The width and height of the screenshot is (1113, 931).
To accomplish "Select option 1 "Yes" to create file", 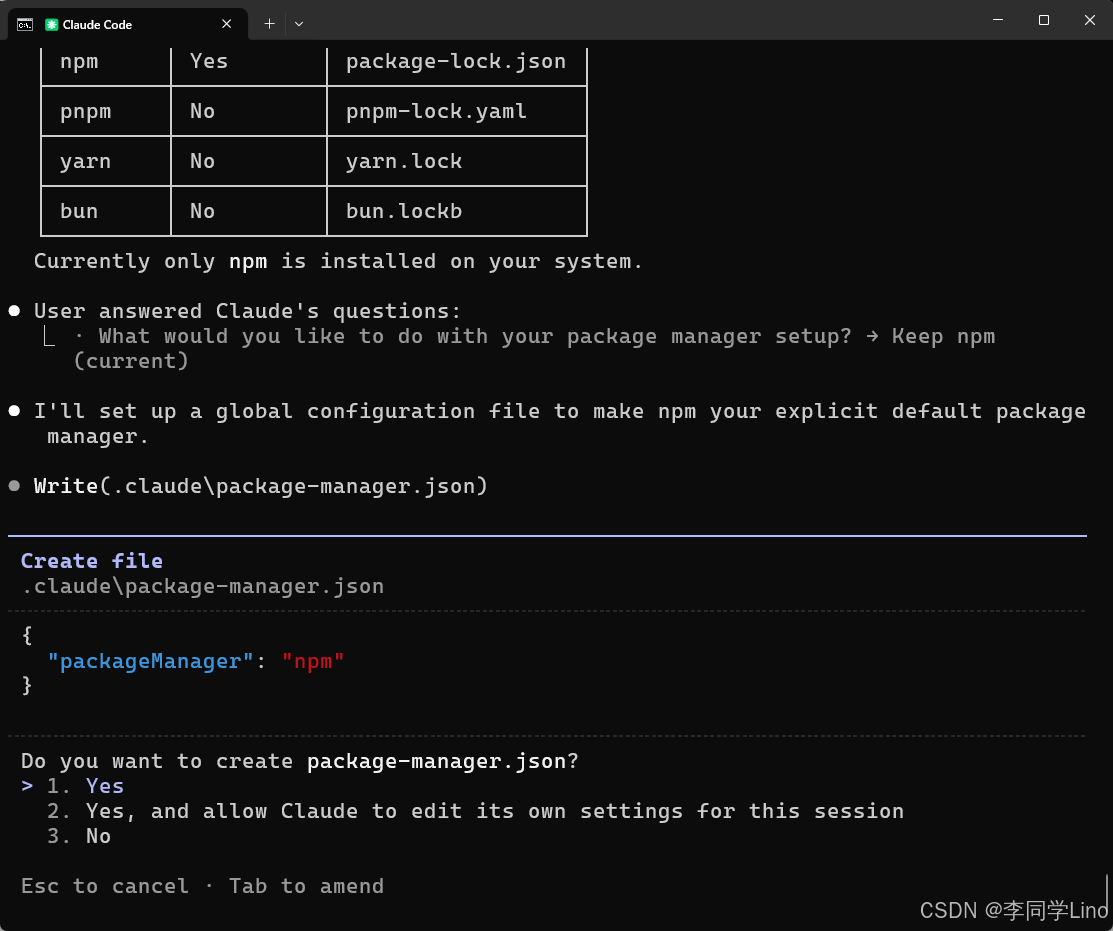I will 104,786.
